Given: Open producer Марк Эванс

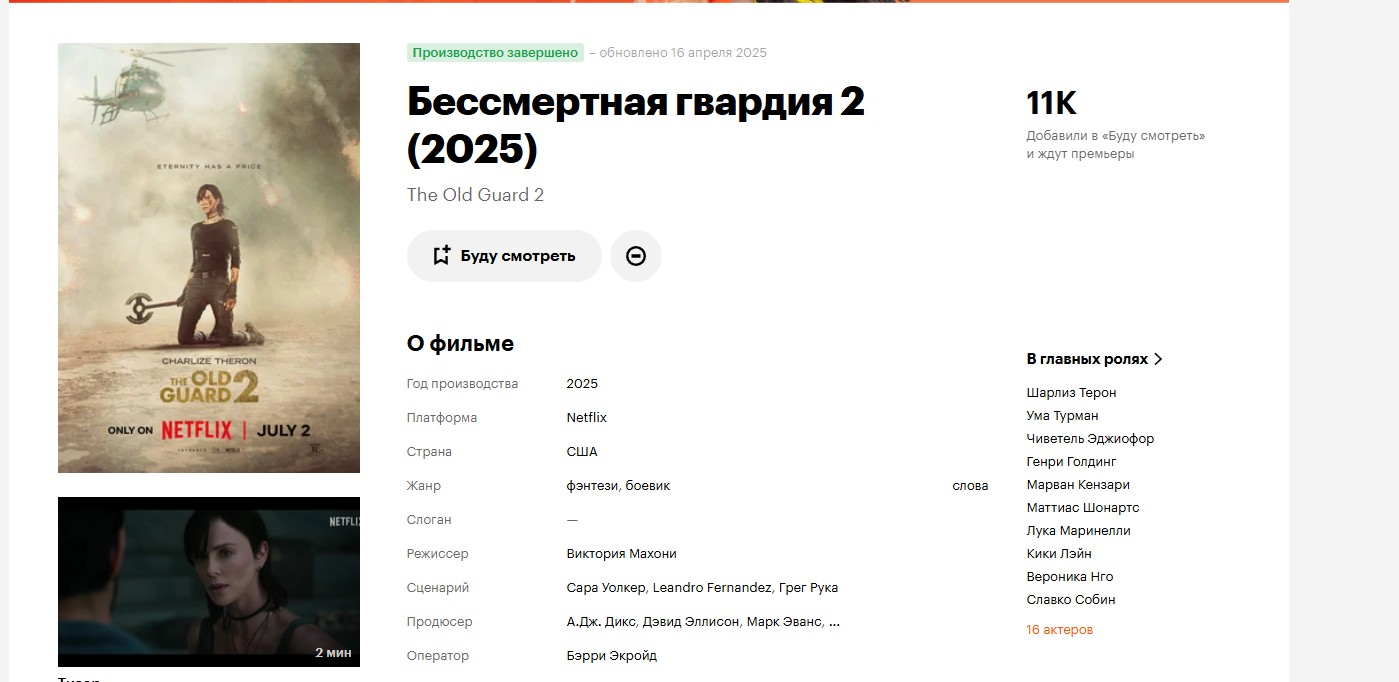Looking at the screenshot, I should coord(785,622).
